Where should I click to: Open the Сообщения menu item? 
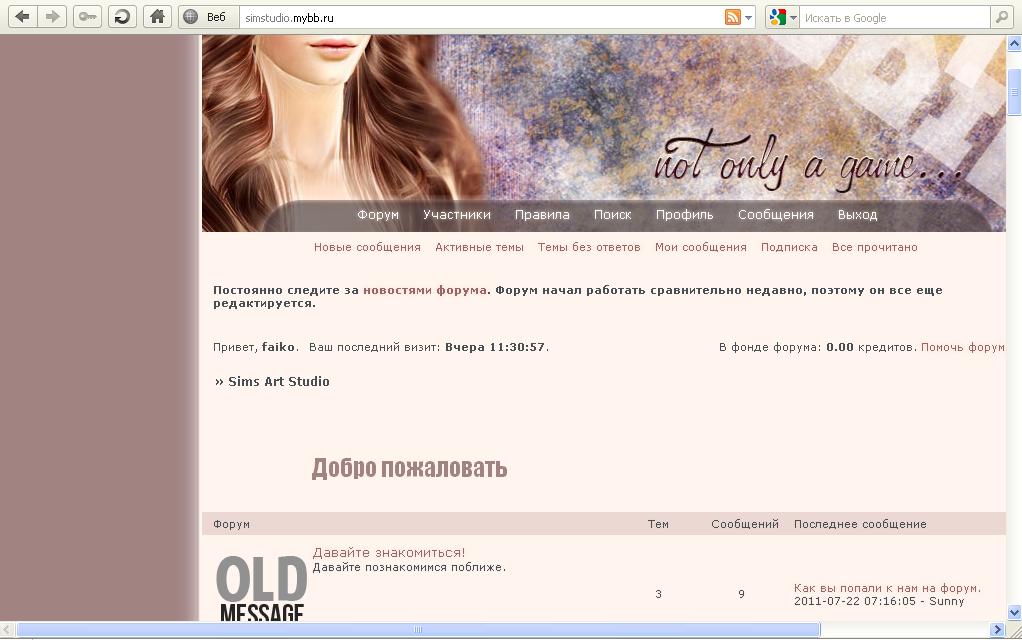click(776, 214)
